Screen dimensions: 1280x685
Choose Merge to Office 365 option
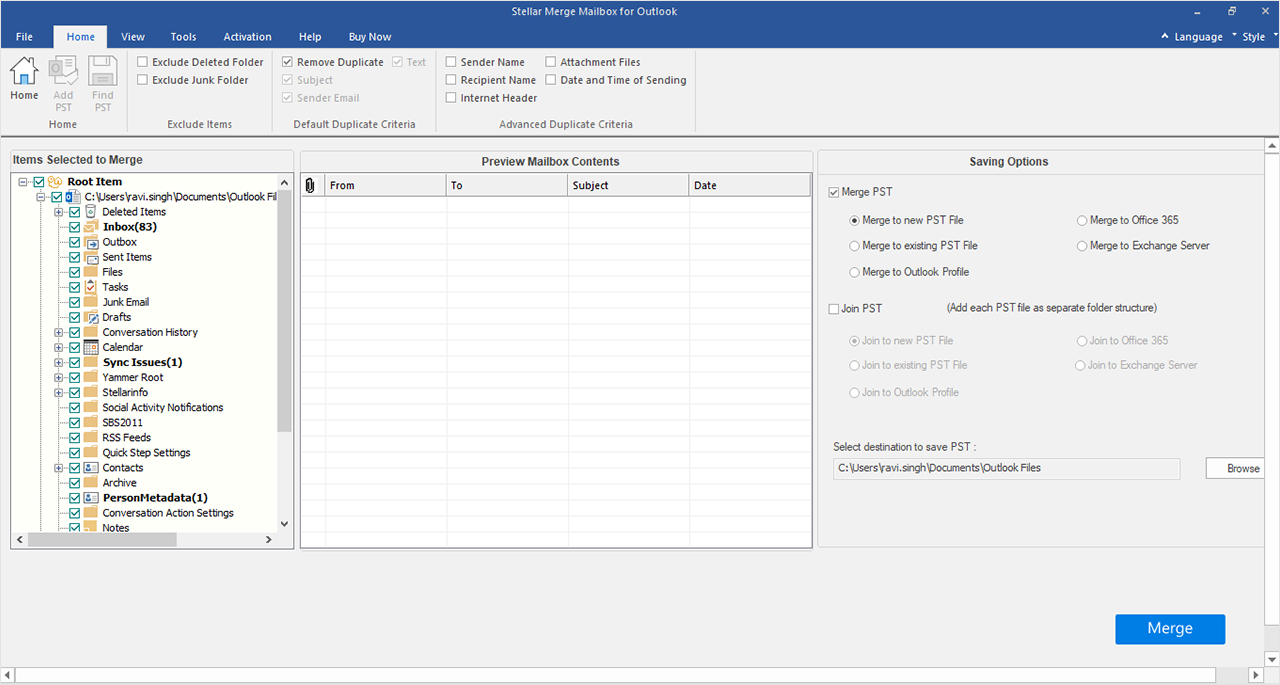pyautogui.click(x=1082, y=220)
